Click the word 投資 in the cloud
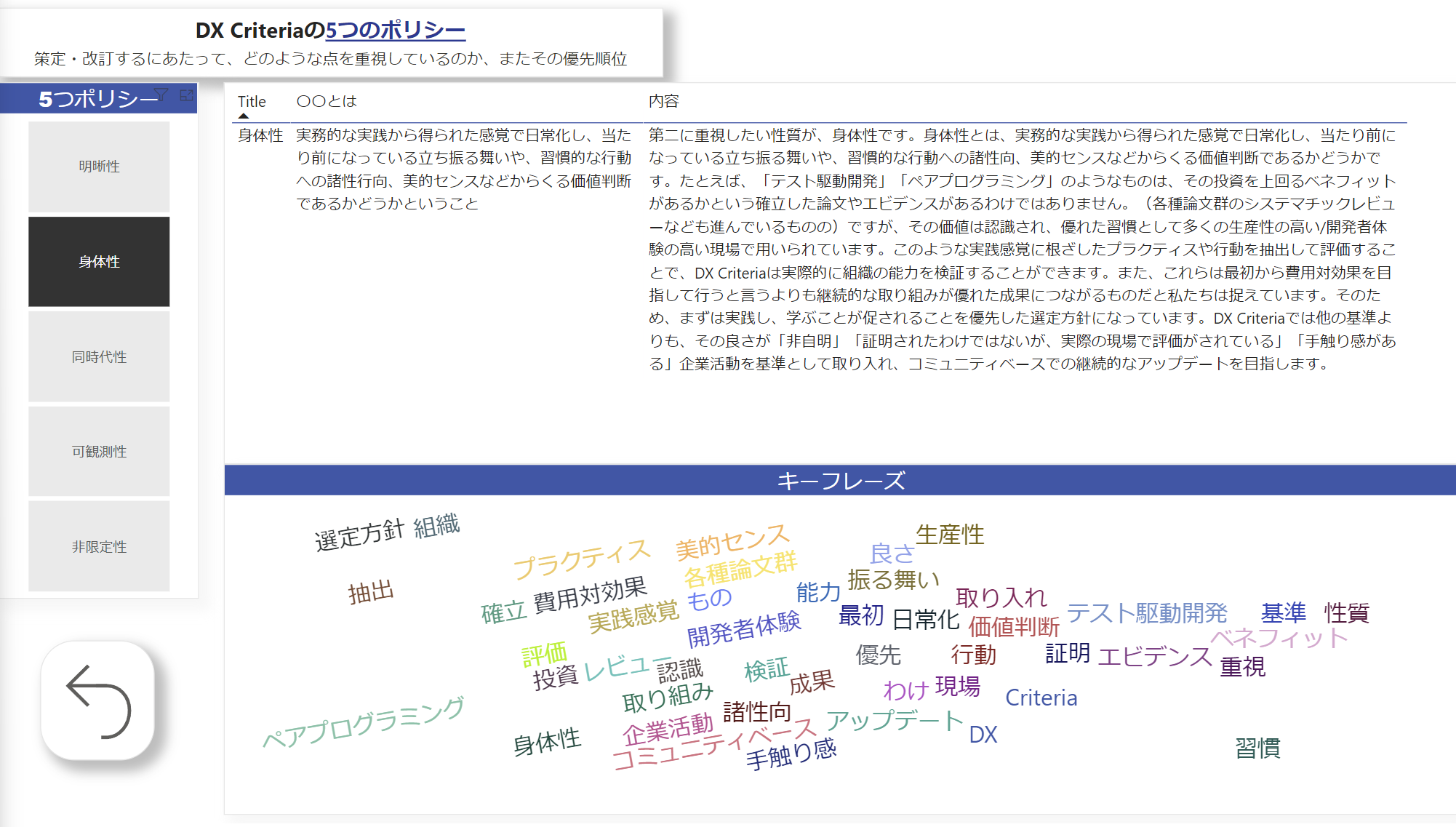The image size is (1456, 827). click(556, 677)
